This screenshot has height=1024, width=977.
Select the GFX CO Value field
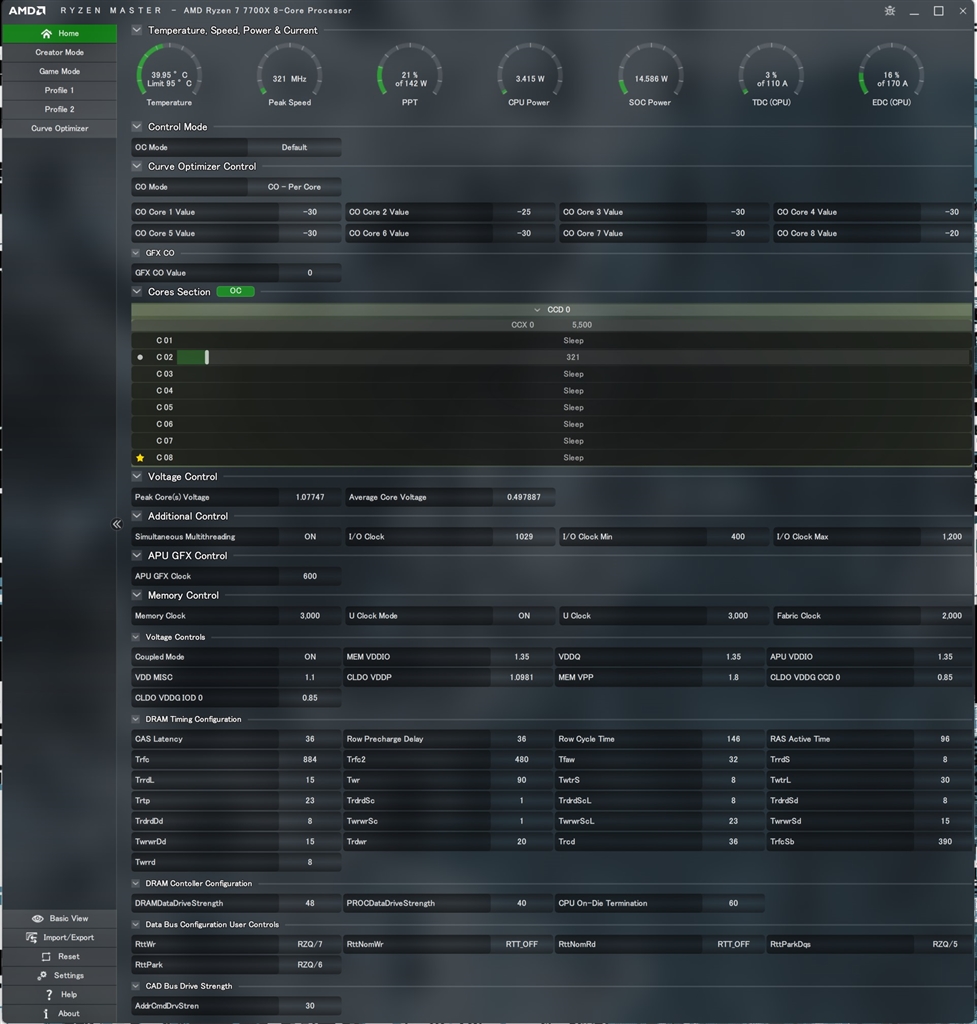[x=236, y=273]
